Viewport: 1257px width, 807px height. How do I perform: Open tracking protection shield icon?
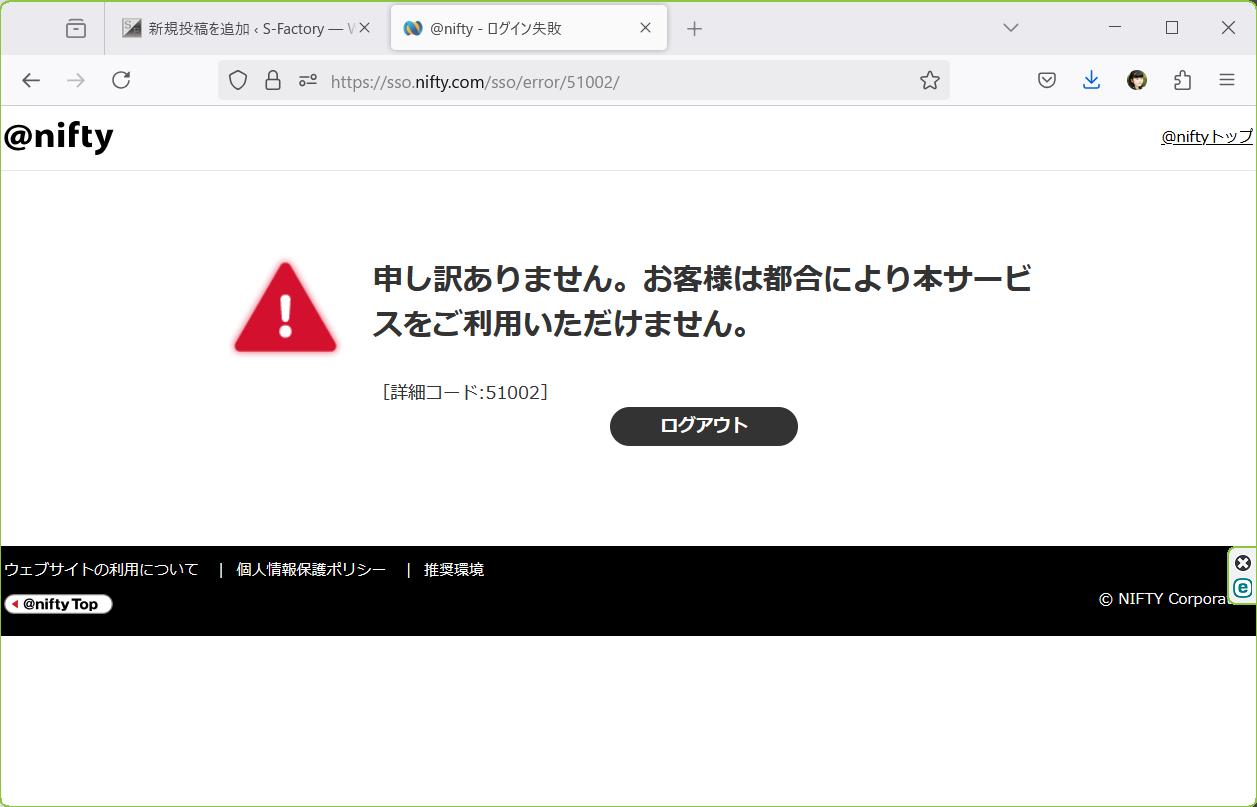pyautogui.click(x=238, y=81)
